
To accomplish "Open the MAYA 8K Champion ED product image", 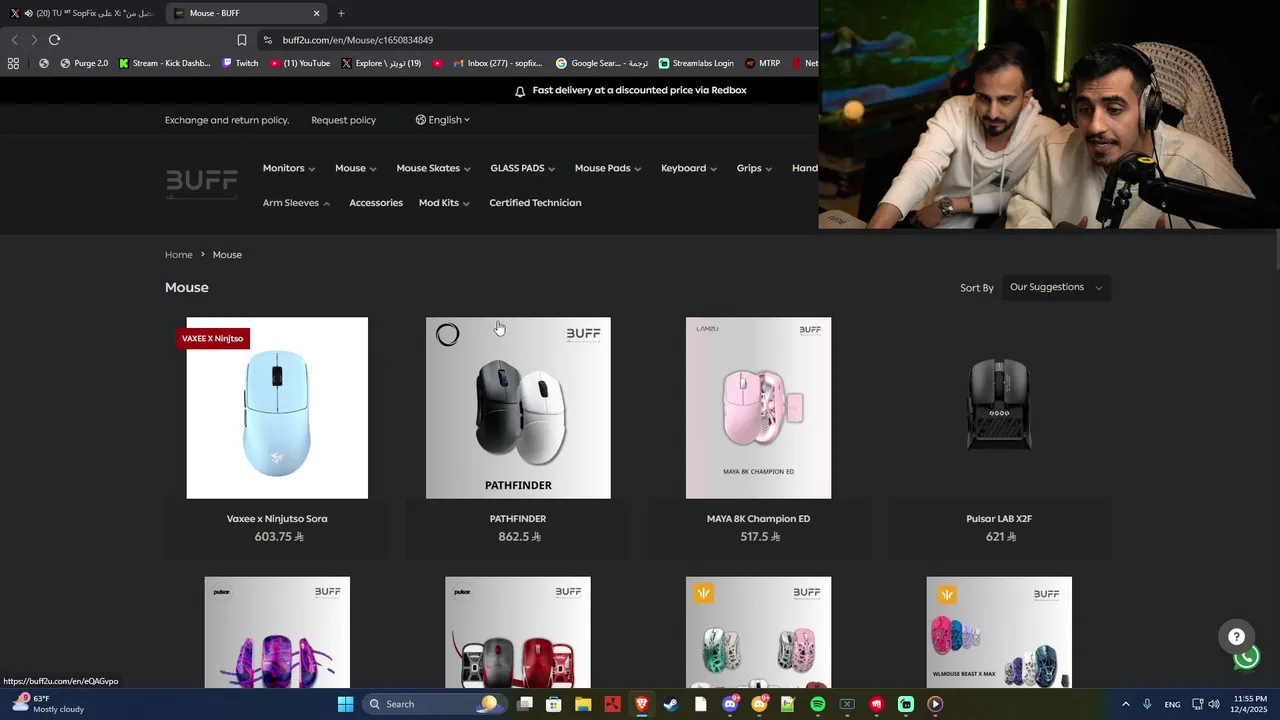I will point(758,408).
